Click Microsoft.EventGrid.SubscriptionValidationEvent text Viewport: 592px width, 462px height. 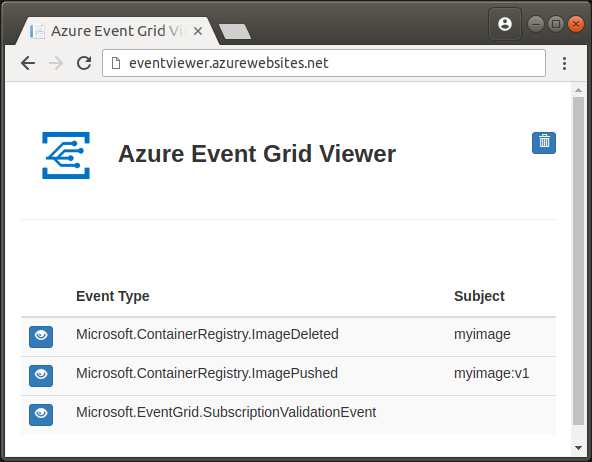click(x=226, y=412)
